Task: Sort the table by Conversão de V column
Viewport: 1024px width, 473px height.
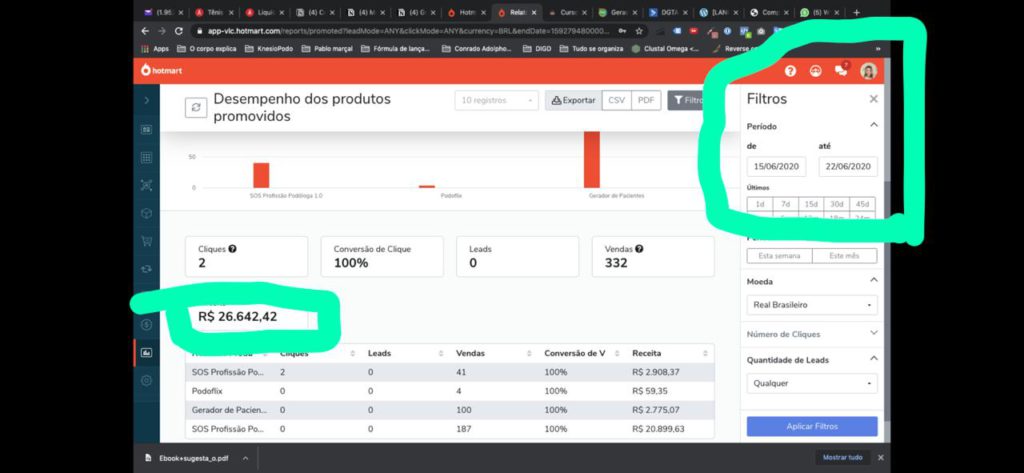Action: click(x=617, y=353)
